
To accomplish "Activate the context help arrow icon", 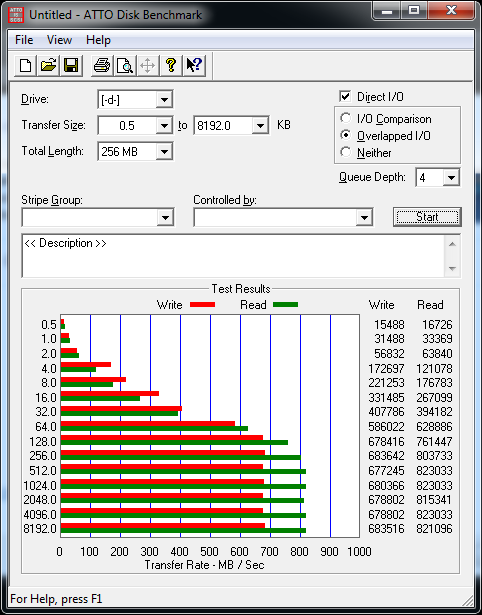I will coord(194,65).
